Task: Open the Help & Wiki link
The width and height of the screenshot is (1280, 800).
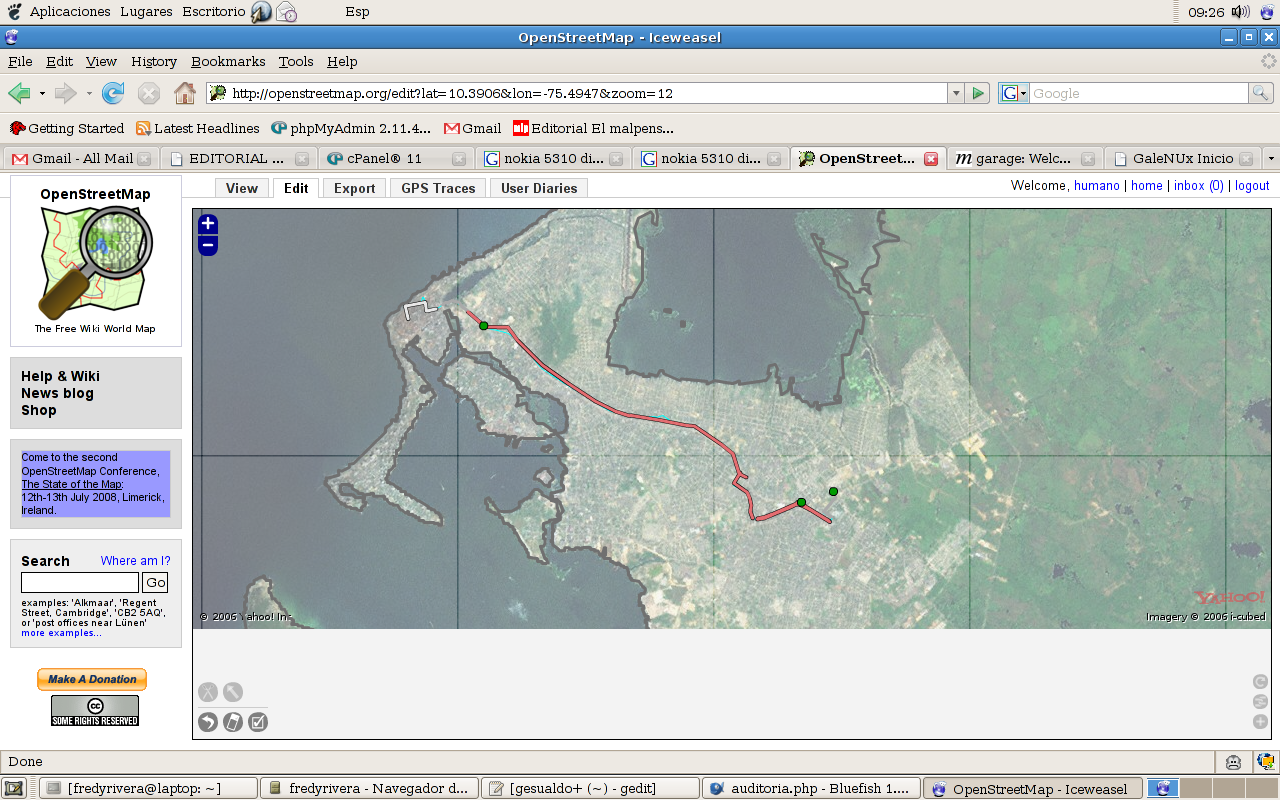Action: pyautogui.click(x=60, y=376)
